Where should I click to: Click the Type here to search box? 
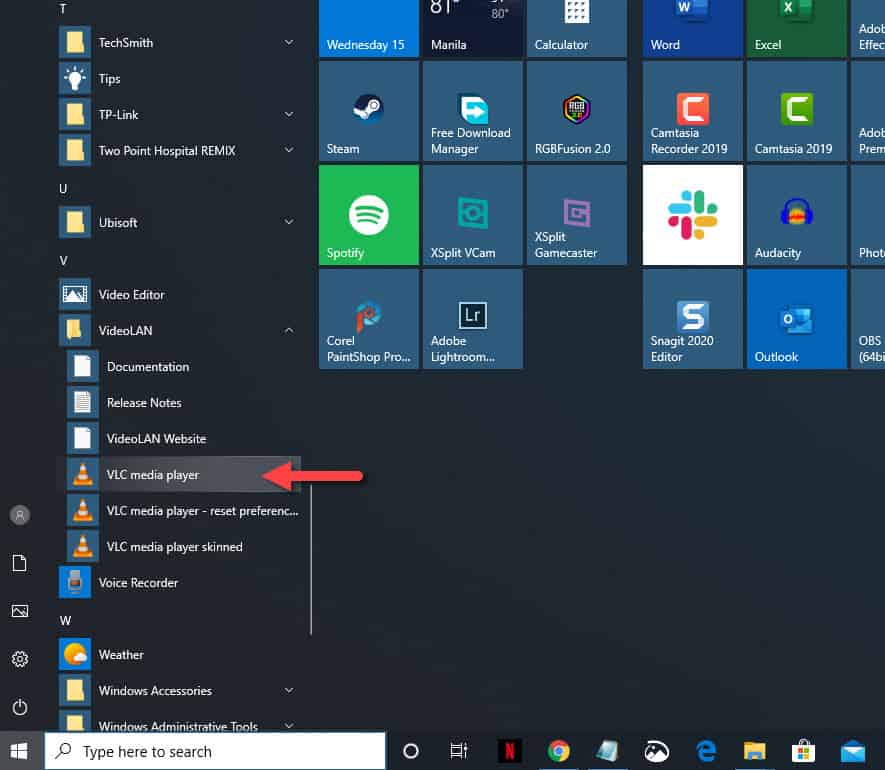215,751
